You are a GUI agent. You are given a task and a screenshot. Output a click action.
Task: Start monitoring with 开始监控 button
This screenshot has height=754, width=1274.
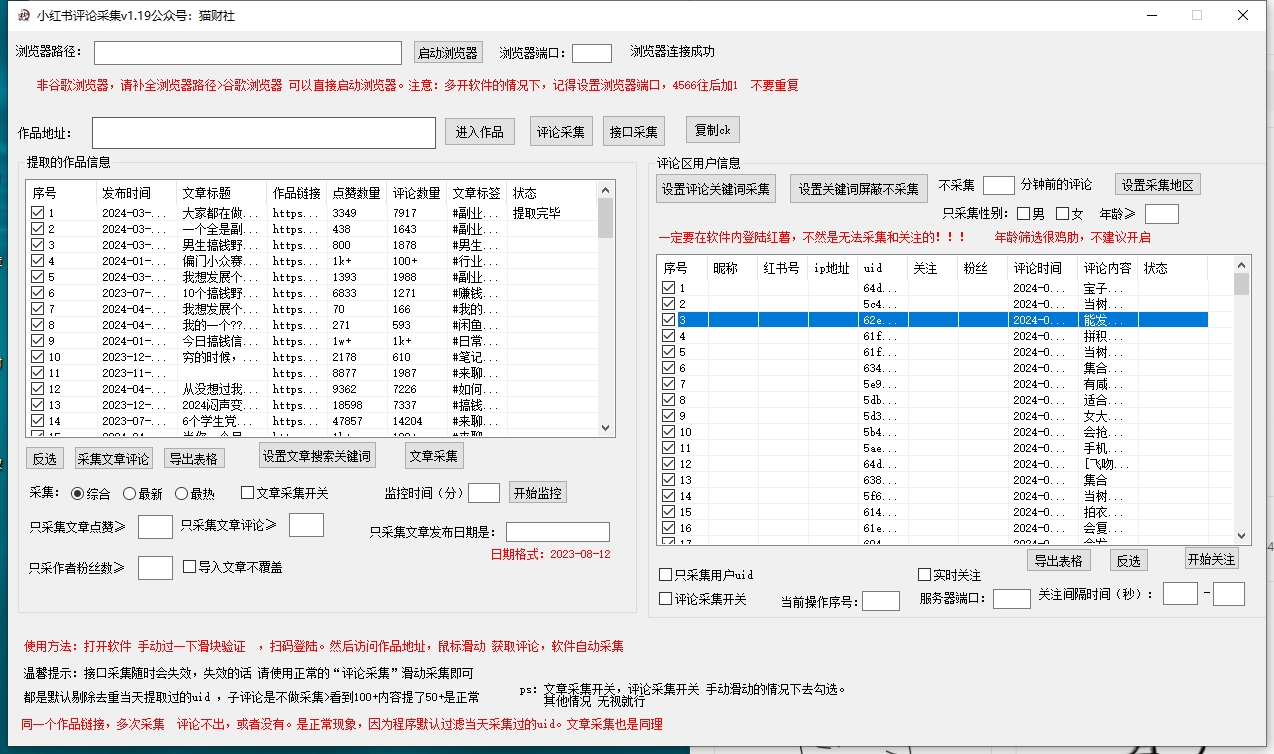click(538, 493)
